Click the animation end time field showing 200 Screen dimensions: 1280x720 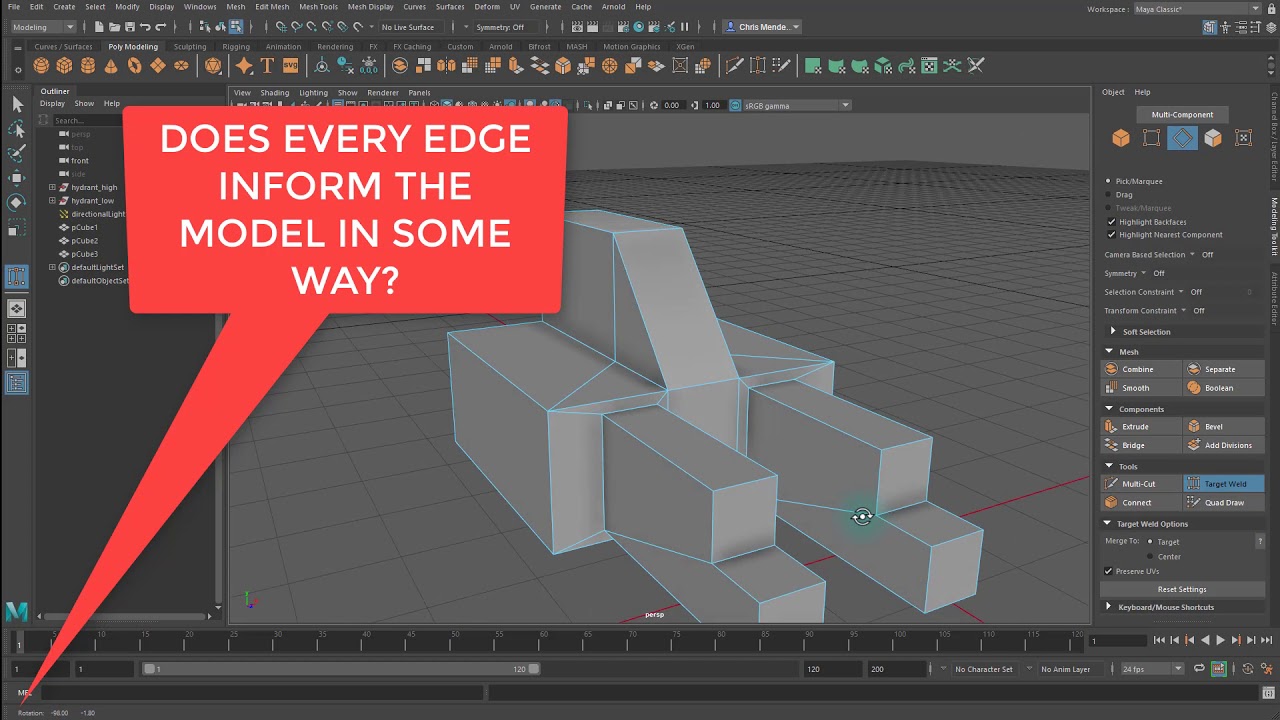coord(899,669)
